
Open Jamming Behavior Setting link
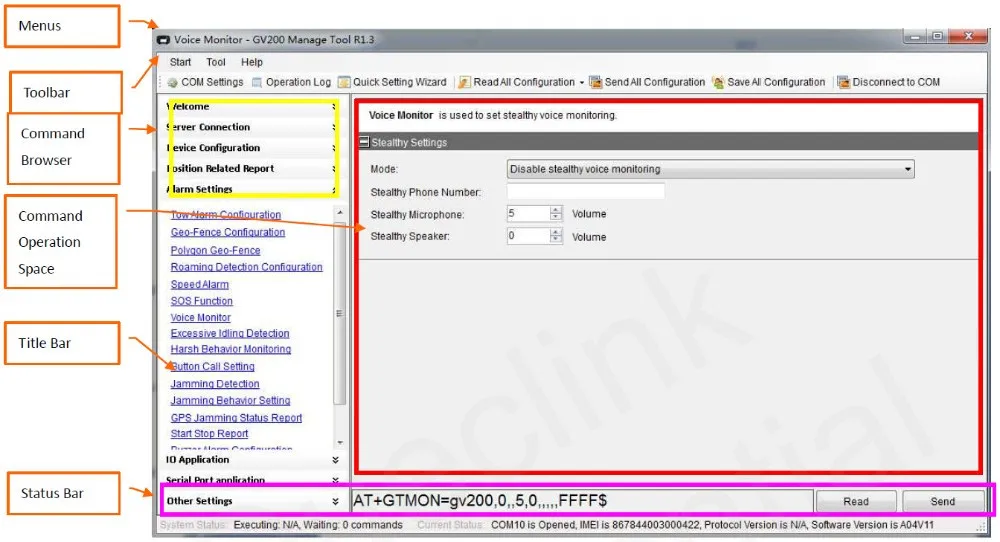(230, 400)
